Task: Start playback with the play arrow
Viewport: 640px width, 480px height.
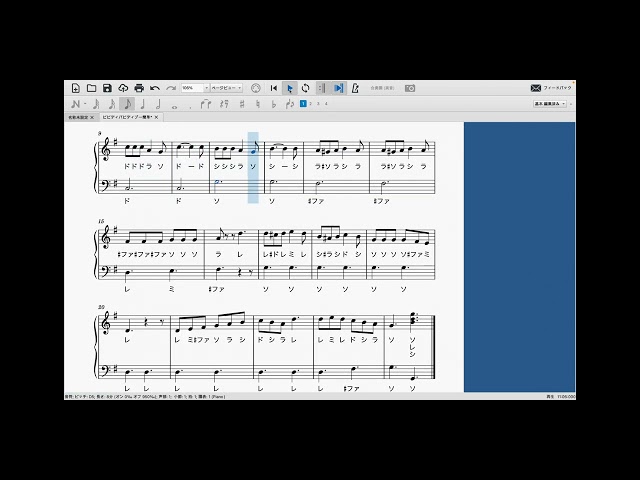Action: pos(290,88)
